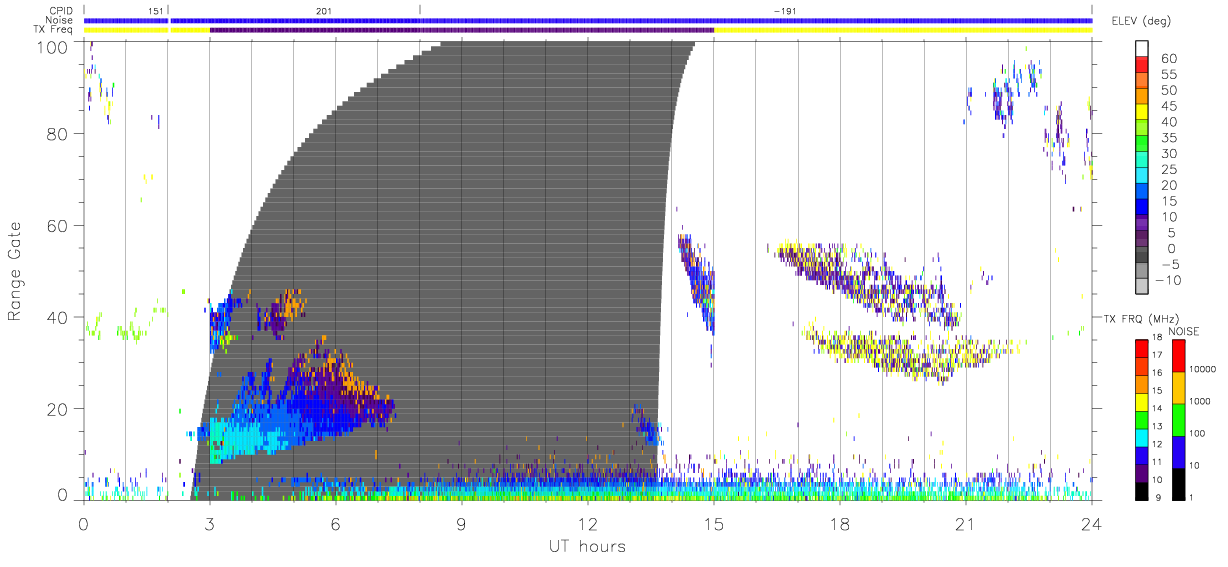Click CPID value '151'
Viewport: 1228px width, 567px height.
(x=155, y=10)
